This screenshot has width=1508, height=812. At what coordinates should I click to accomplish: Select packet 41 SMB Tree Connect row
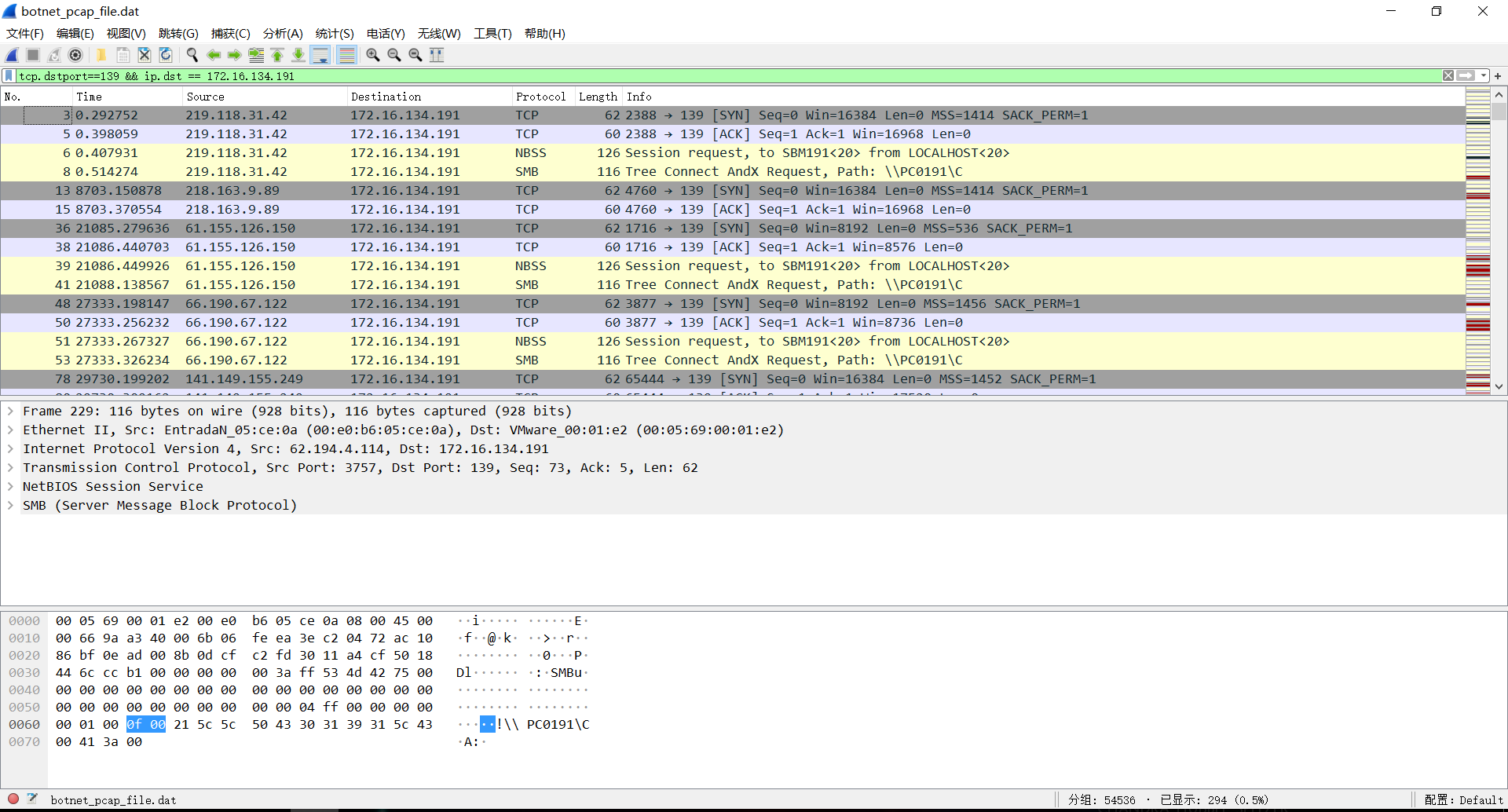[x=733, y=285]
